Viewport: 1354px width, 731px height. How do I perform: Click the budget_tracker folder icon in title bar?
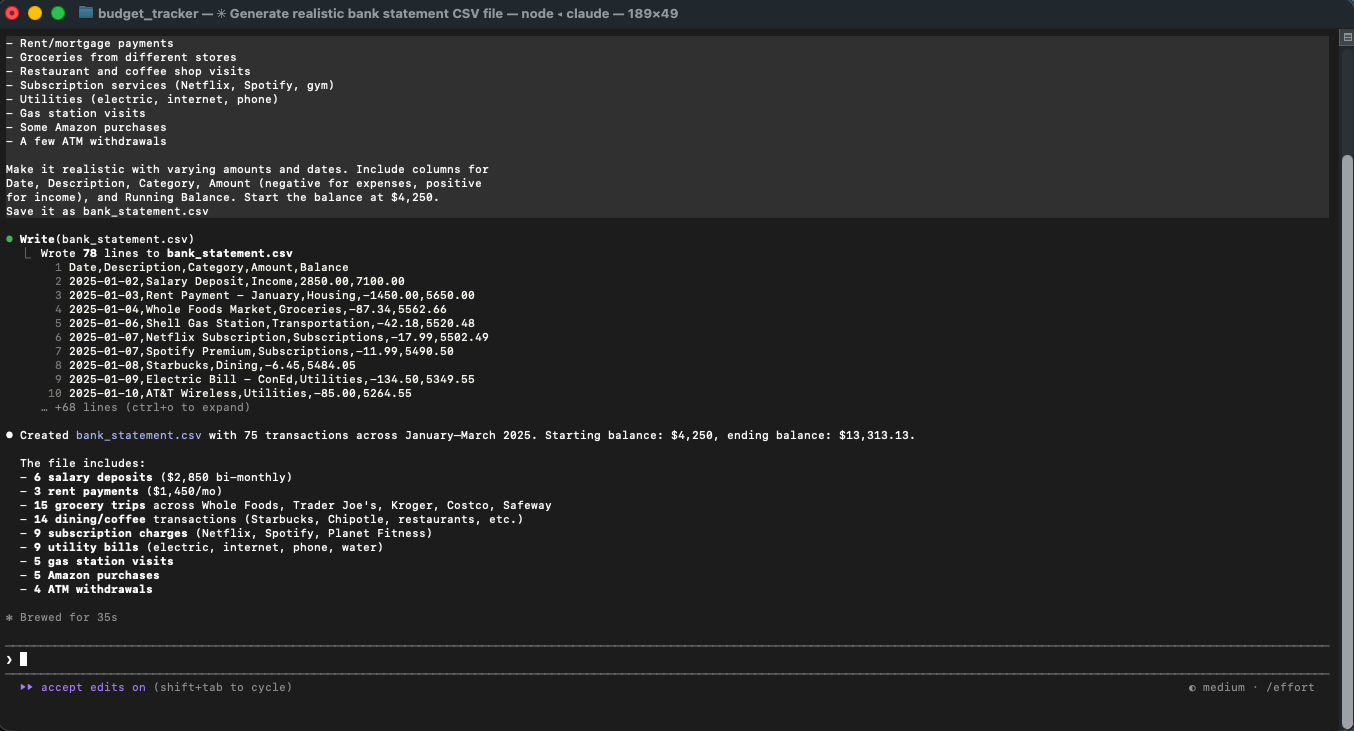[86, 13]
